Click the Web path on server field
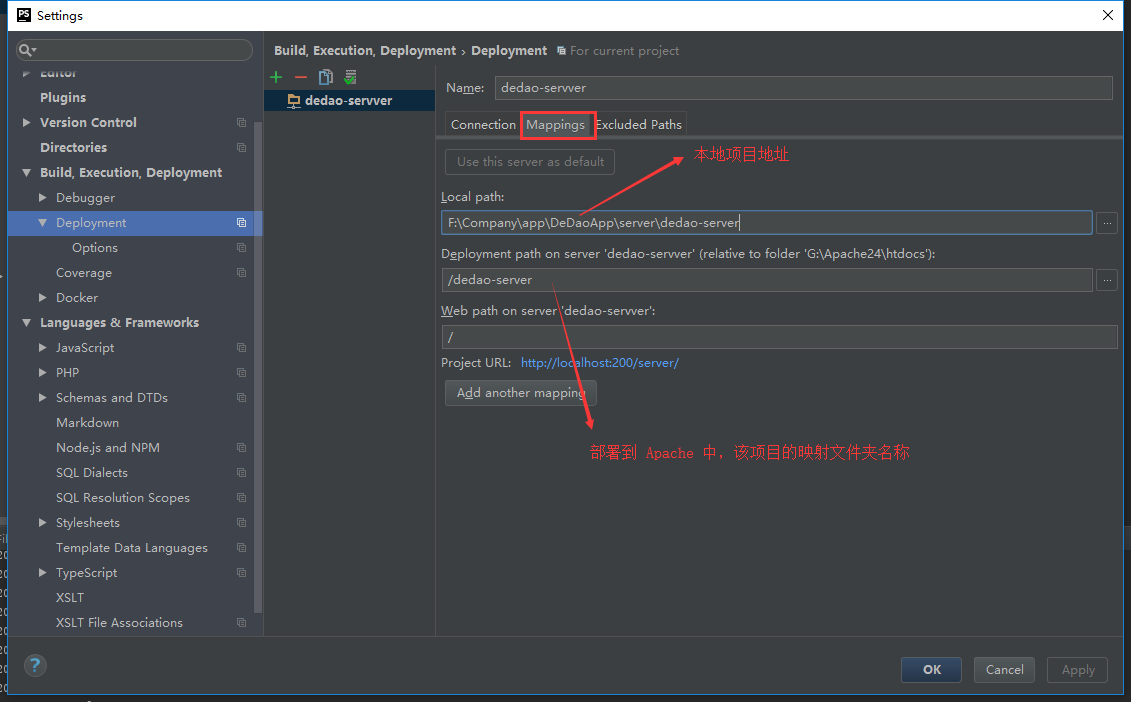 click(779, 337)
